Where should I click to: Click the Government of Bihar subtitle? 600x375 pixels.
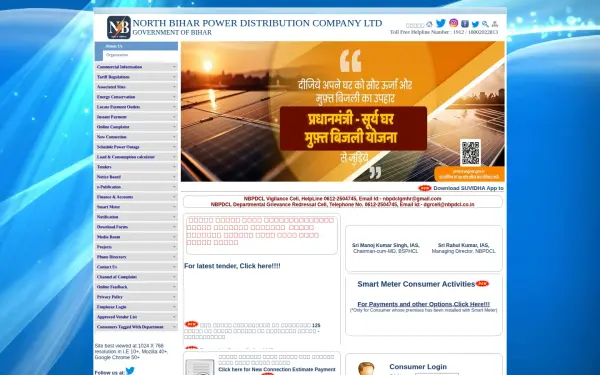pos(172,33)
